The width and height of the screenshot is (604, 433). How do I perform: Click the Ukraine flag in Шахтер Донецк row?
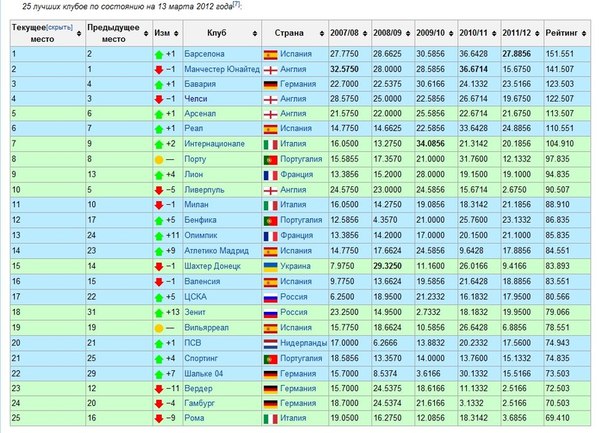270,268
